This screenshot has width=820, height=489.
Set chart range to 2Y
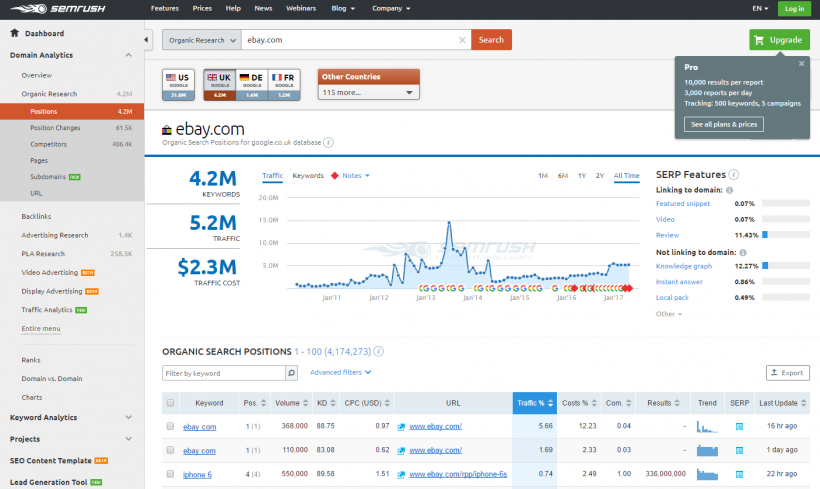tap(600, 176)
